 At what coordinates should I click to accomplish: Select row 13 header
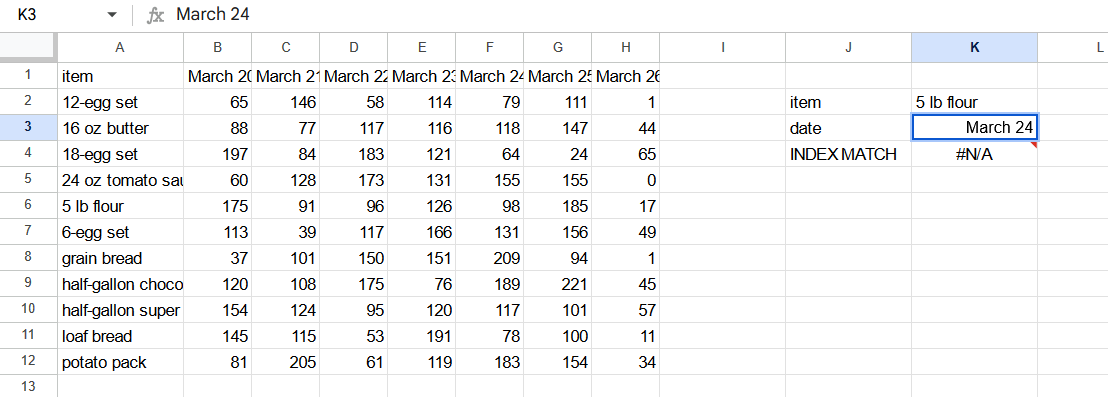point(28,386)
